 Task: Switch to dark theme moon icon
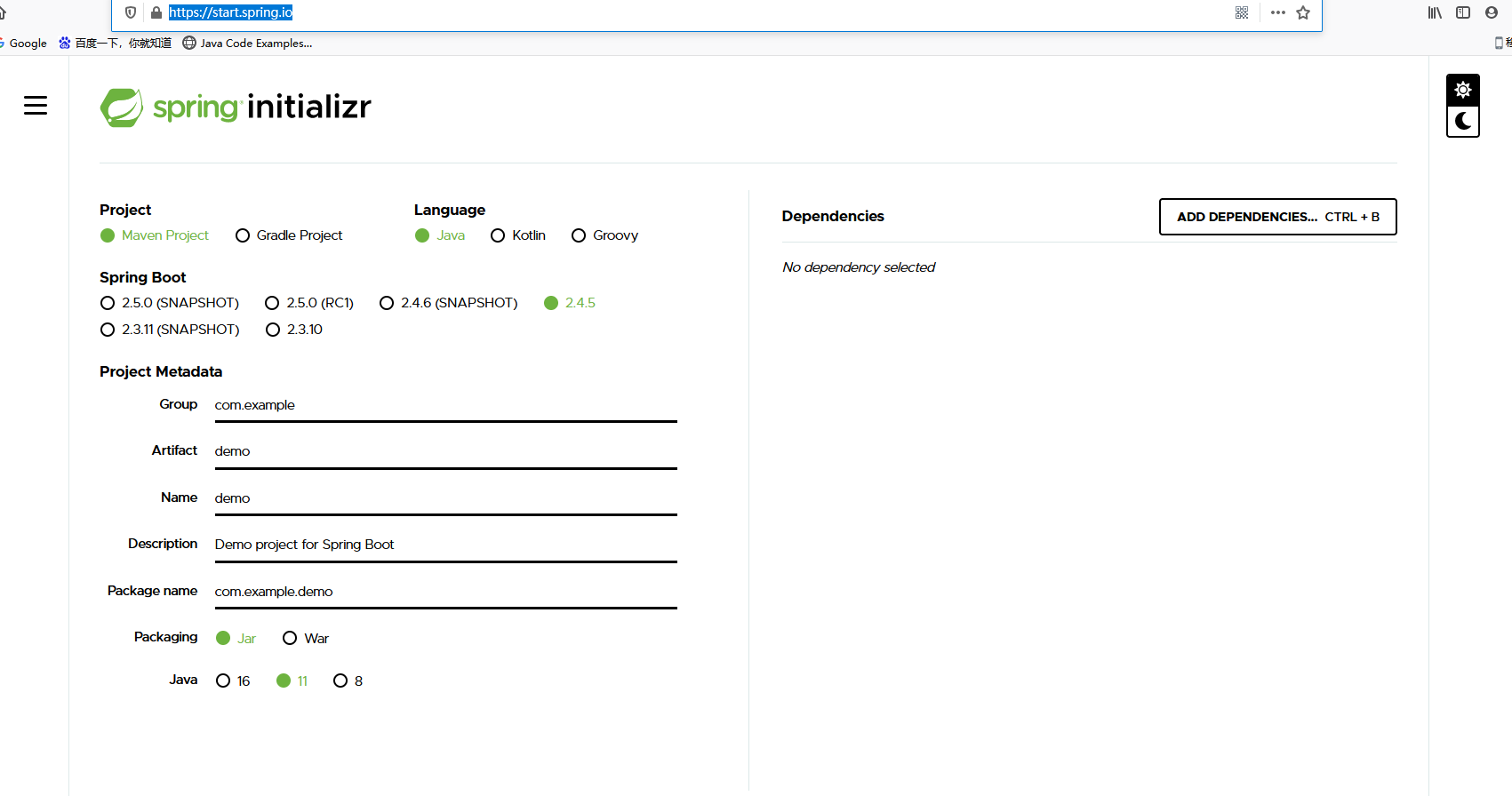coord(1463,121)
